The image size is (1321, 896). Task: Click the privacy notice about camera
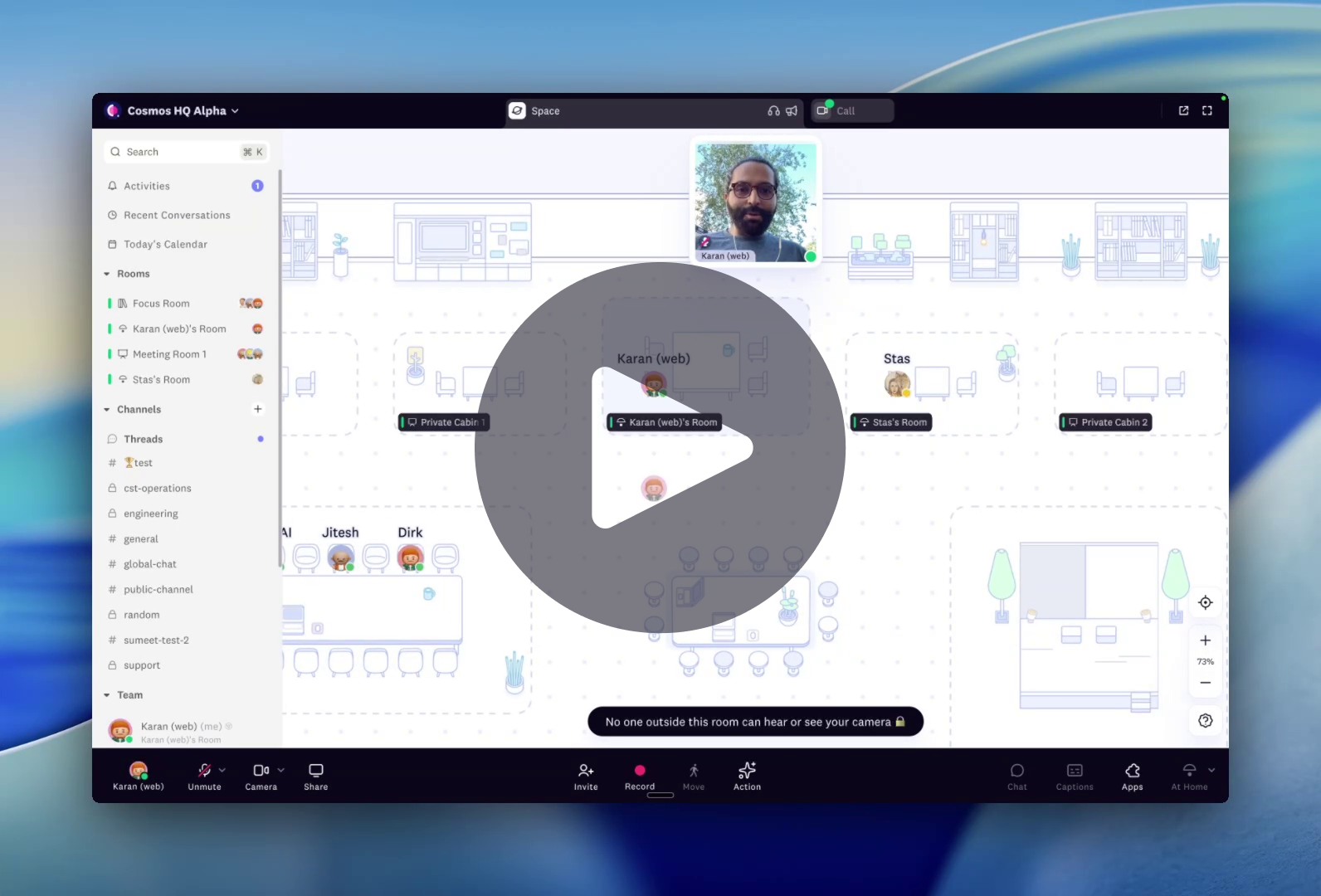point(755,722)
